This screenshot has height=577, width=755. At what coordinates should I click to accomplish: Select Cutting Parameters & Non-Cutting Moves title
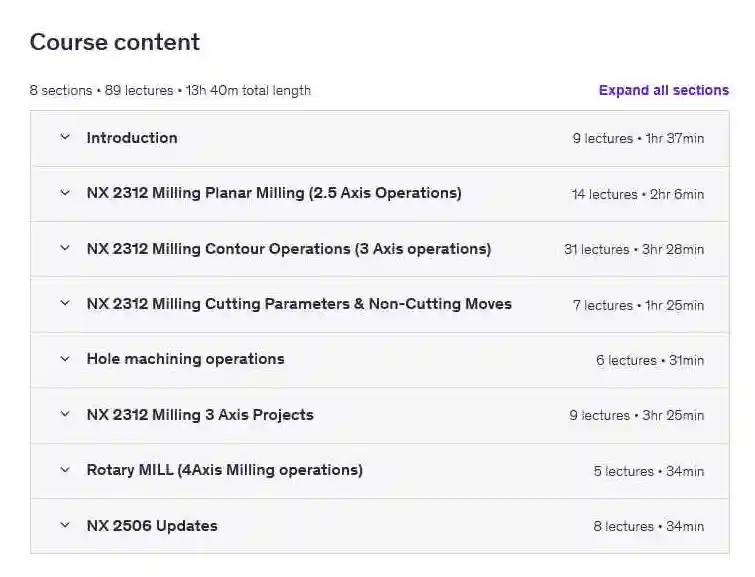(299, 304)
